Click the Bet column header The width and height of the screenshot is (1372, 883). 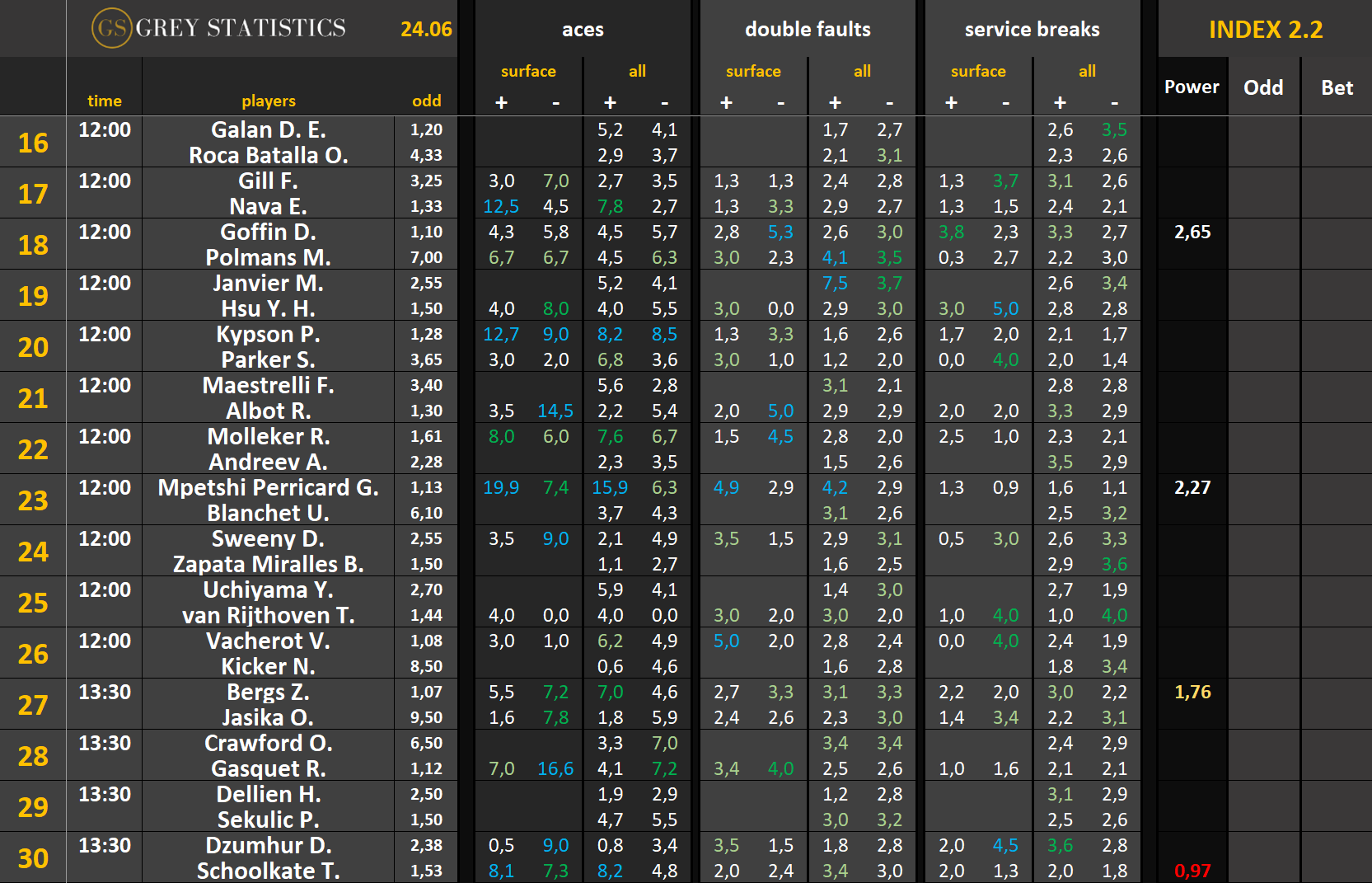point(1337,87)
